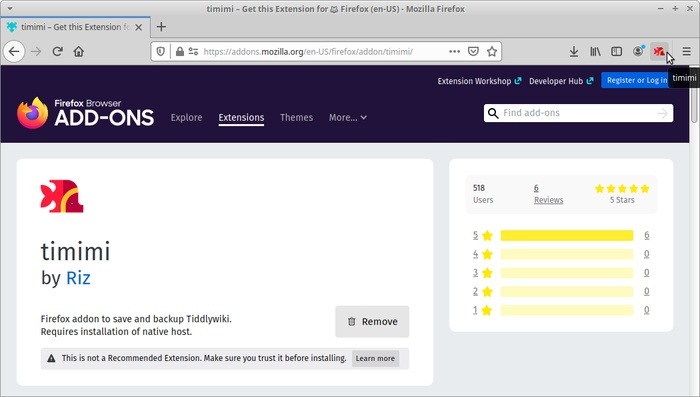Click the Firefox Add-ons logo
The image size is (700, 397).
[x=85, y=113]
